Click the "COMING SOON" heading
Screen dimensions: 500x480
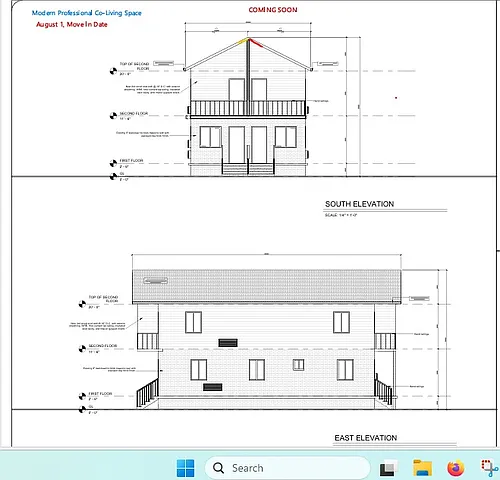click(x=273, y=10)
